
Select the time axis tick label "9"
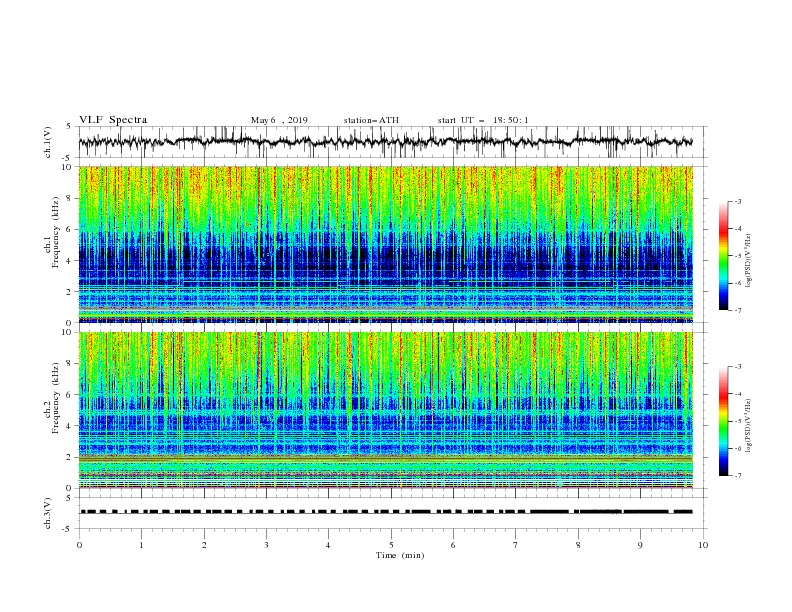[x=640, y=545]
